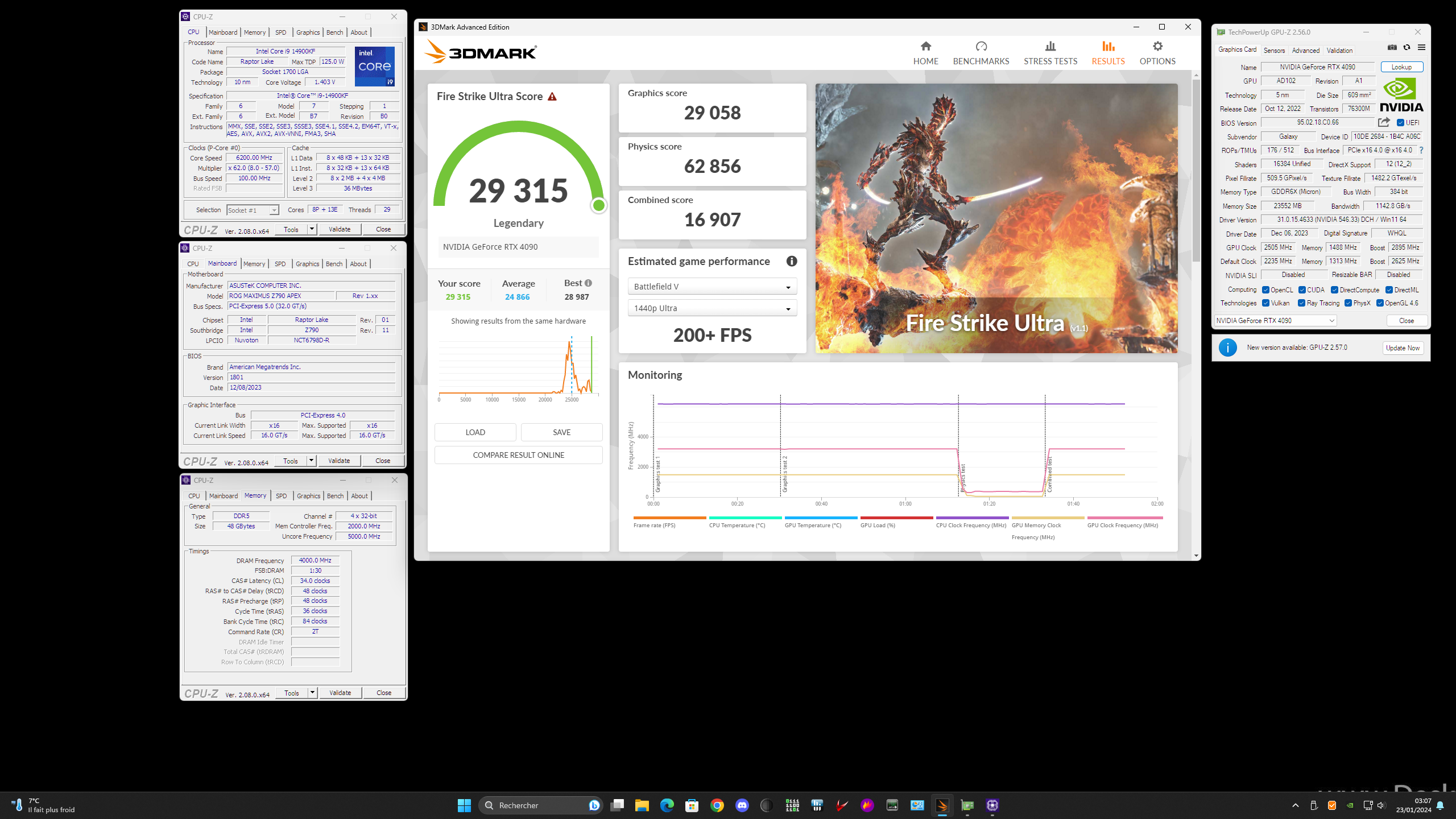The image size is (1456, 819).
Task: Click the Rechercher taskbar search field
Action: pos(540,805)
